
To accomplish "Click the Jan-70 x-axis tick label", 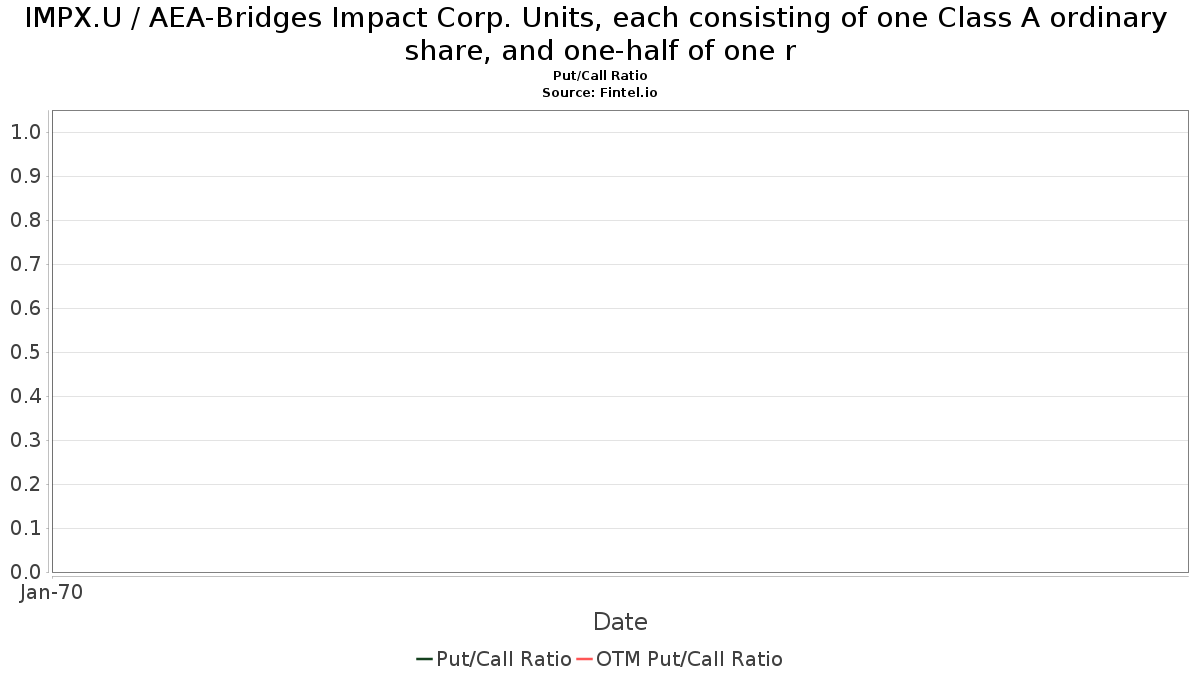I will [52, 592].
